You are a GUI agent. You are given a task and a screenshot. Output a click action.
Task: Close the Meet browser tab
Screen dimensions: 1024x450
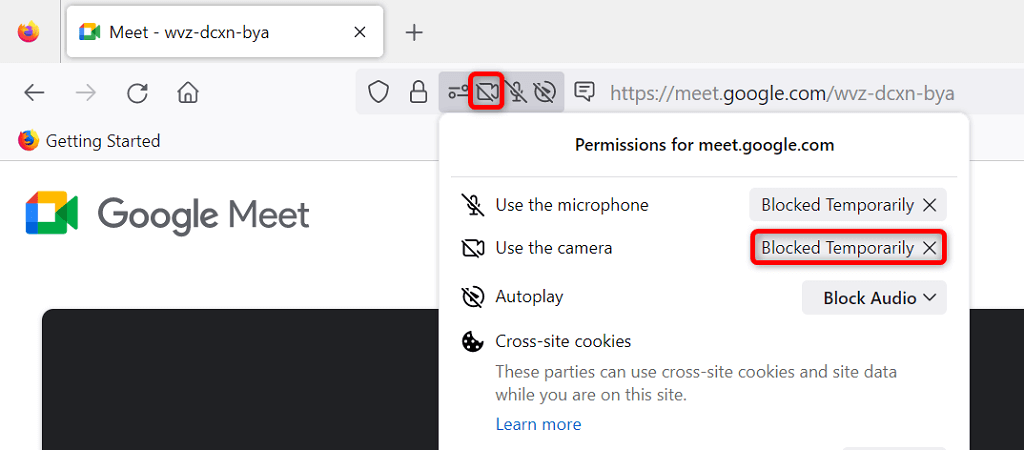tap(360, 32)
